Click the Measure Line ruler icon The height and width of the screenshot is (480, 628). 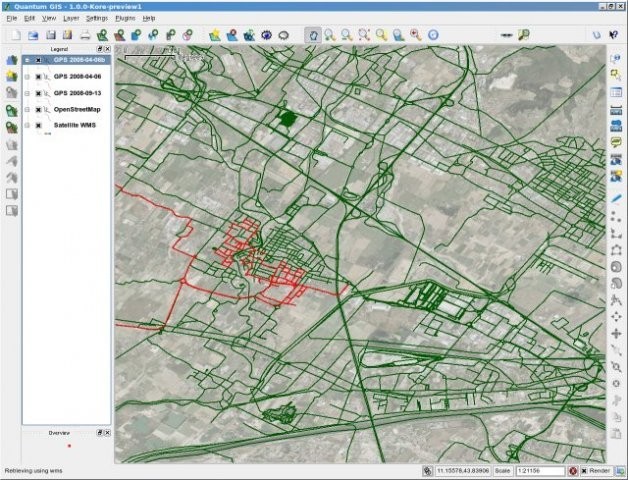pyautogui.click(x=616, y=110)
